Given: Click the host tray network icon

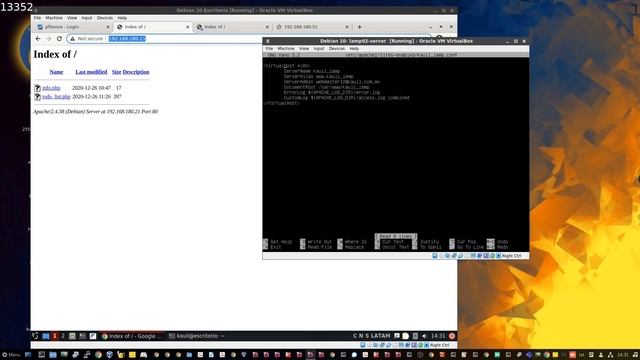Looking at the screenshot, I should [x=610, y=355].
